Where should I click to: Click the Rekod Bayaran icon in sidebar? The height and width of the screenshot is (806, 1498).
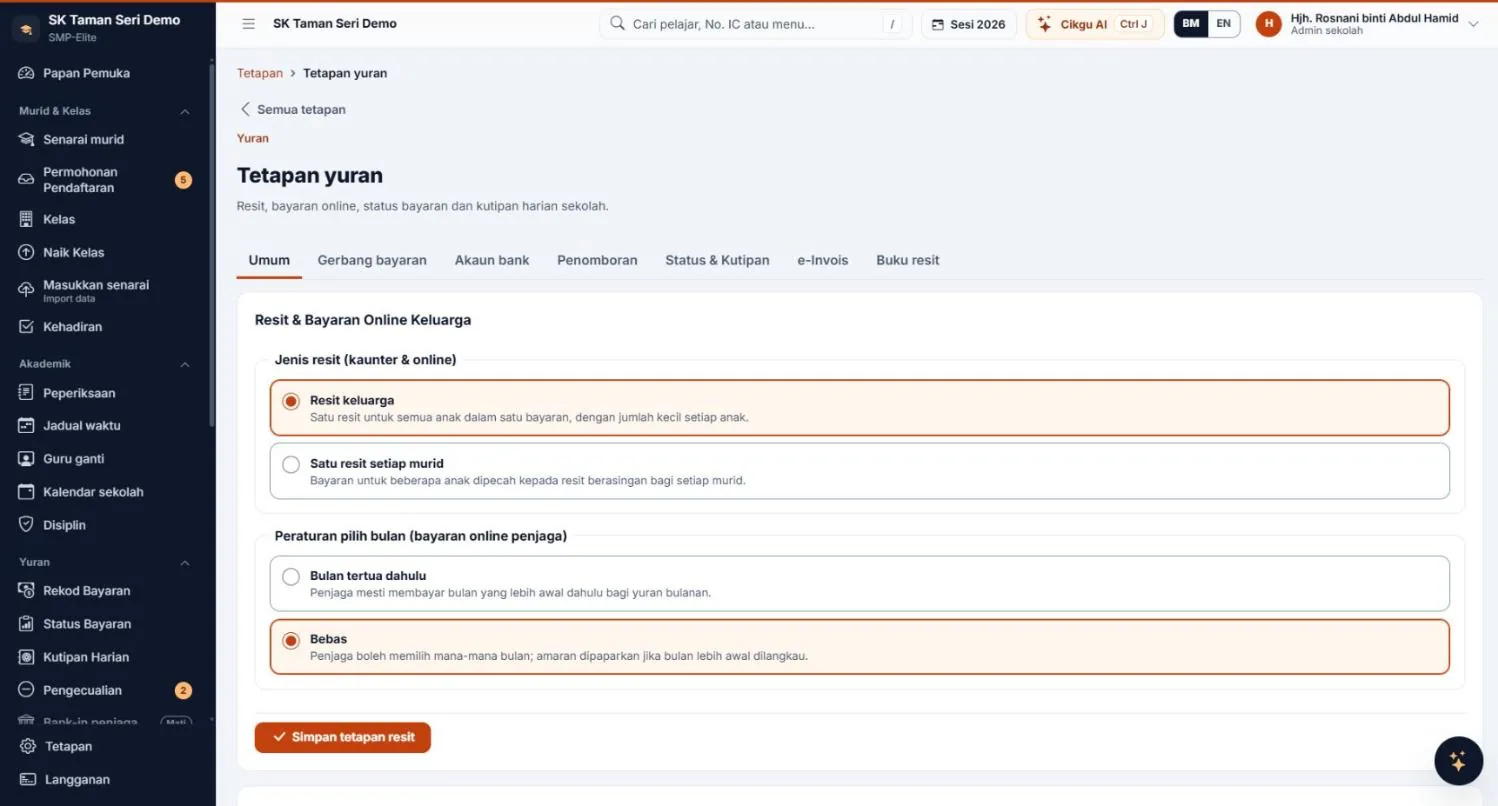[x=27, y=591]
